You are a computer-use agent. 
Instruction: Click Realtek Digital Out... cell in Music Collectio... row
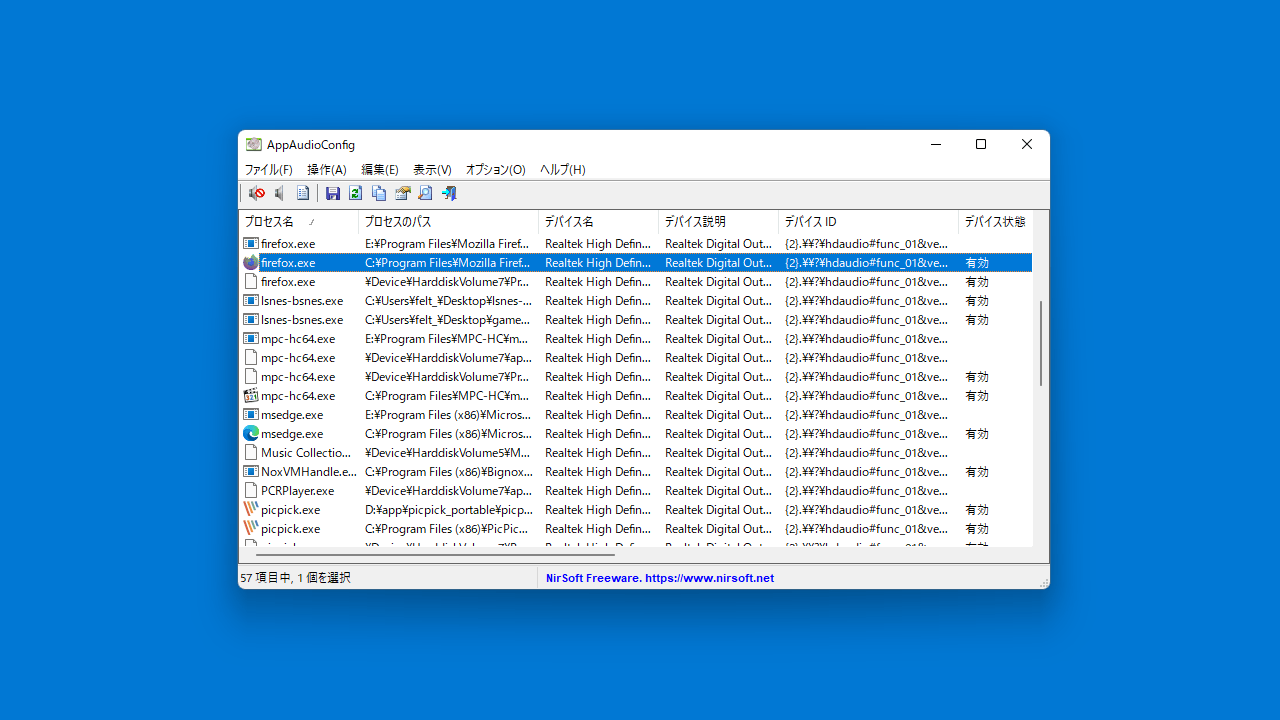[x=718, y=452]
